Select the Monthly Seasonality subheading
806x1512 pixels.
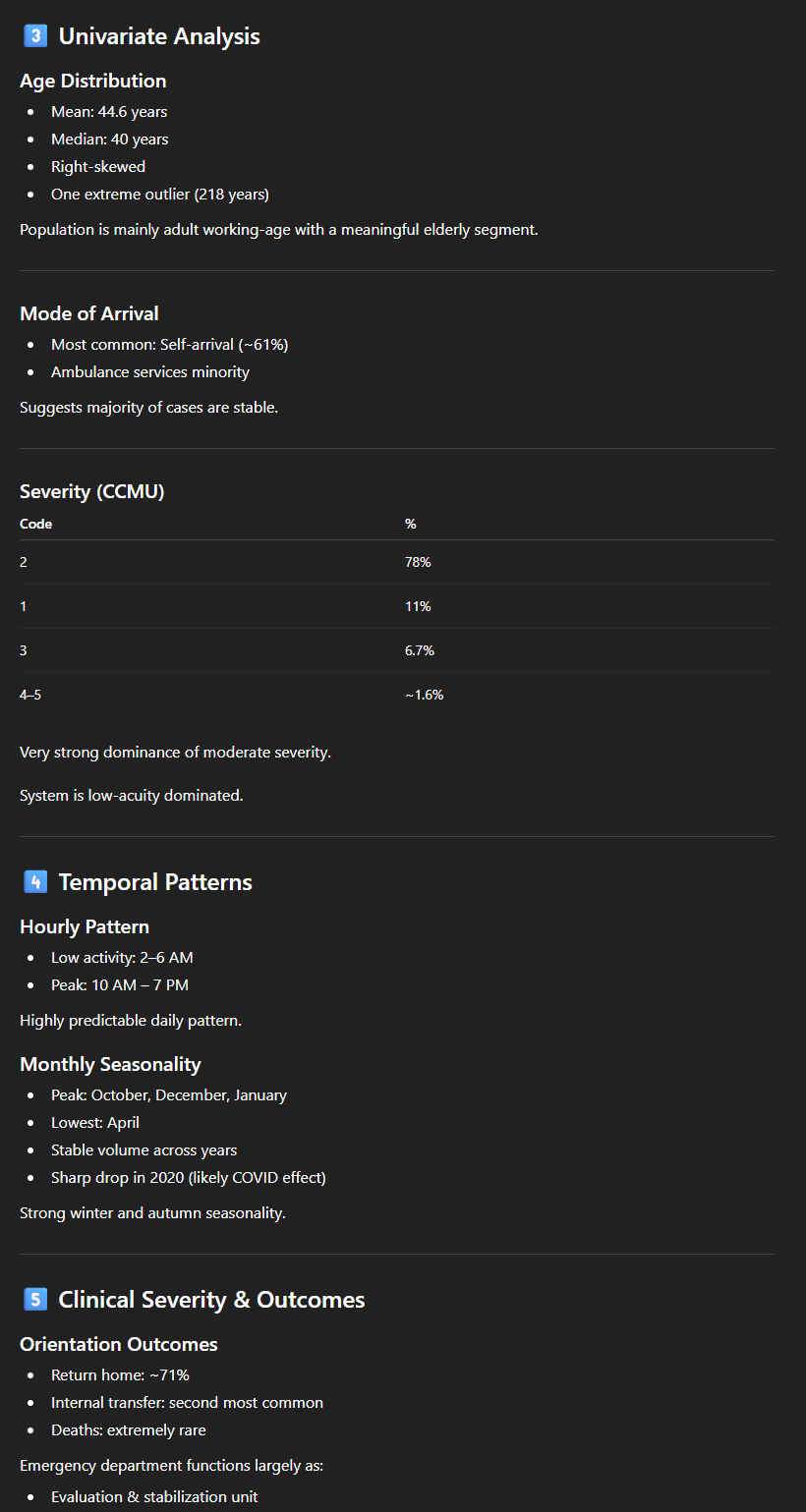[110, 1064]
